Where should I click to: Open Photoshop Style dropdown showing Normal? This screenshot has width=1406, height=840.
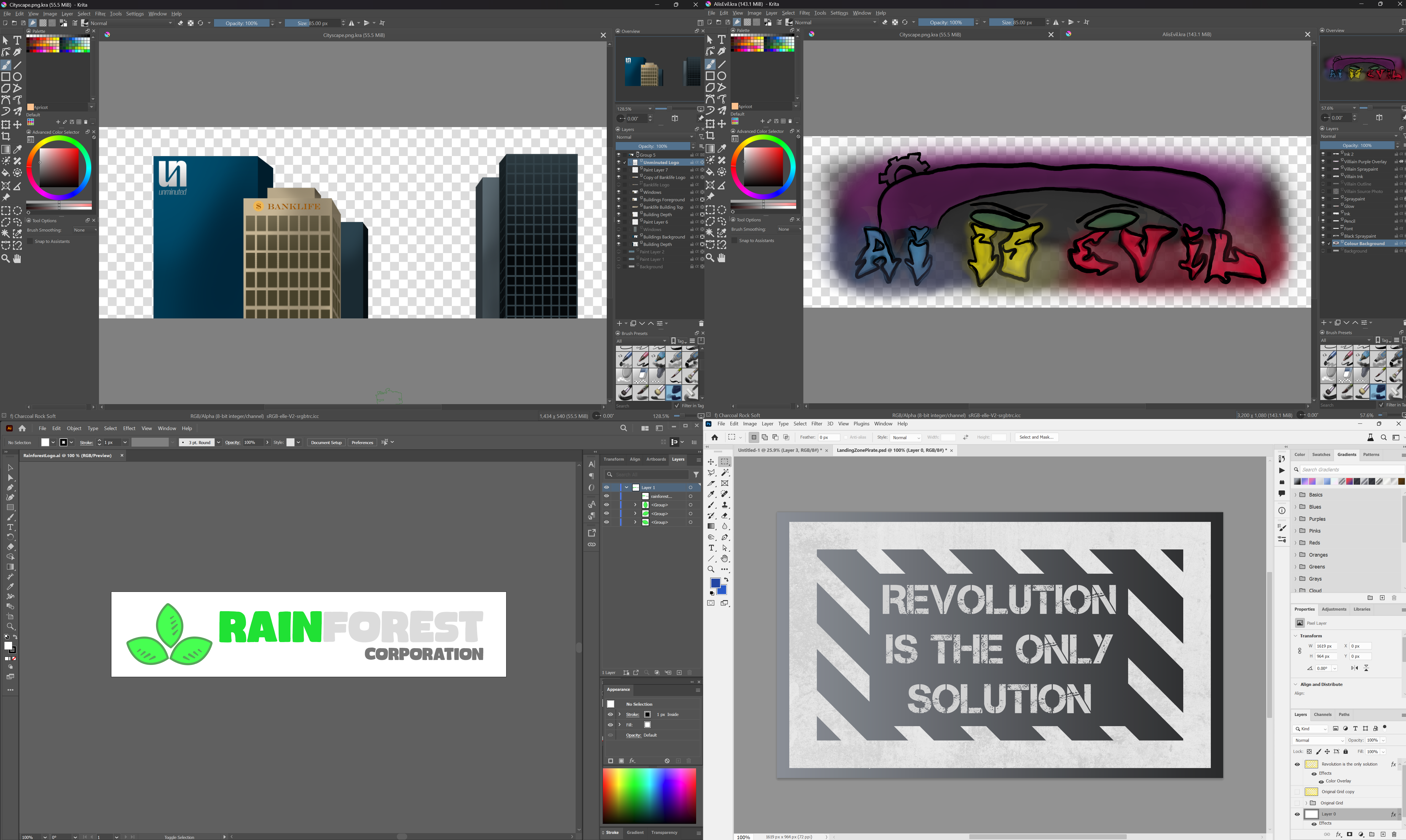[906, 438]
